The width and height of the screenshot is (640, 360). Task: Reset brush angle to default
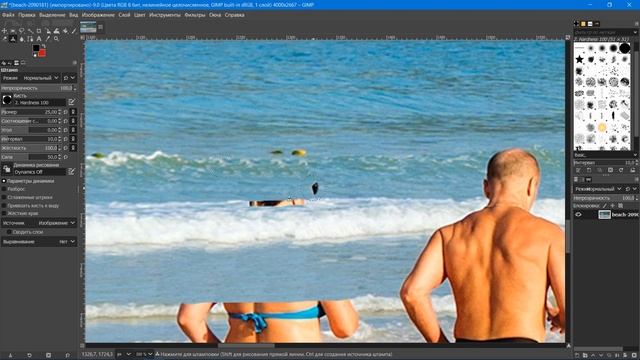[66, 130]
